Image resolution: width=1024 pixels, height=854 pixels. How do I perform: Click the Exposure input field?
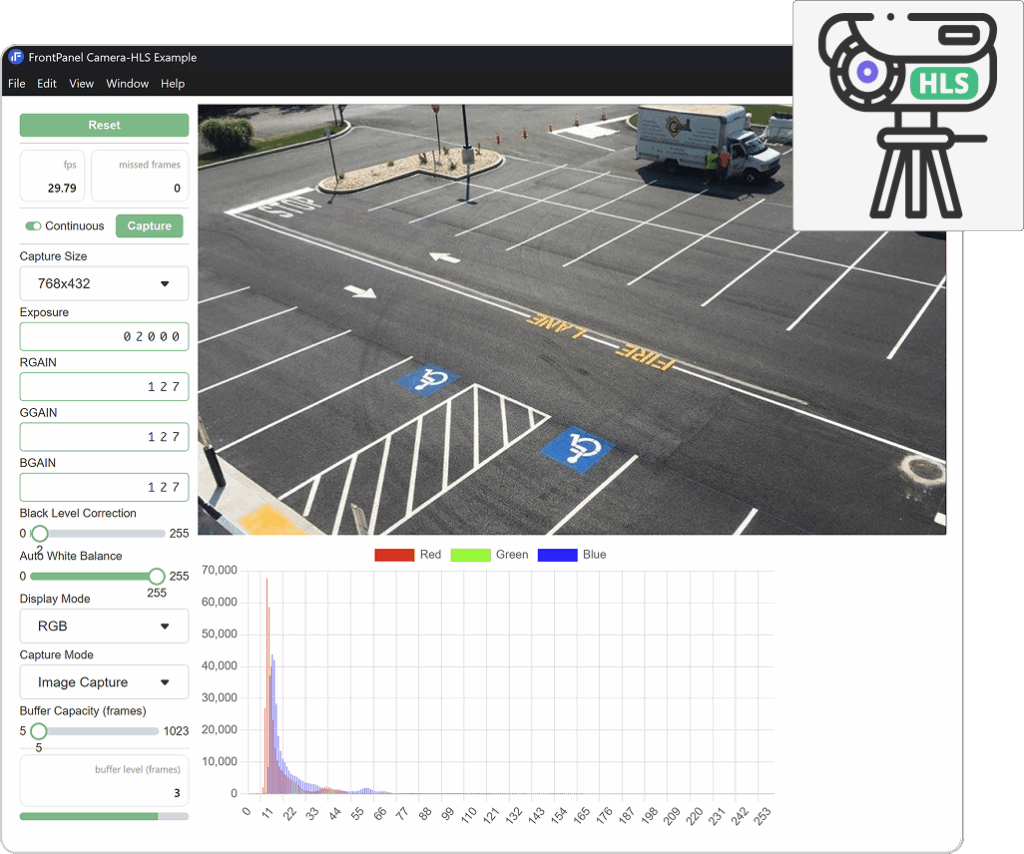pos(104,336)
